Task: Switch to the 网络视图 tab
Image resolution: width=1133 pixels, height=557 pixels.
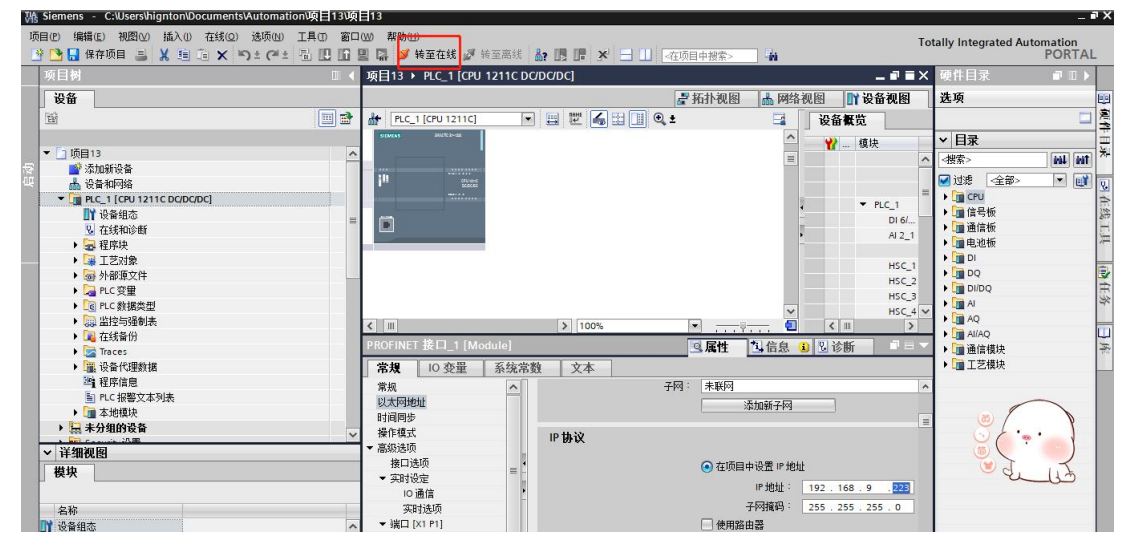Action: [x=793, y=98]
